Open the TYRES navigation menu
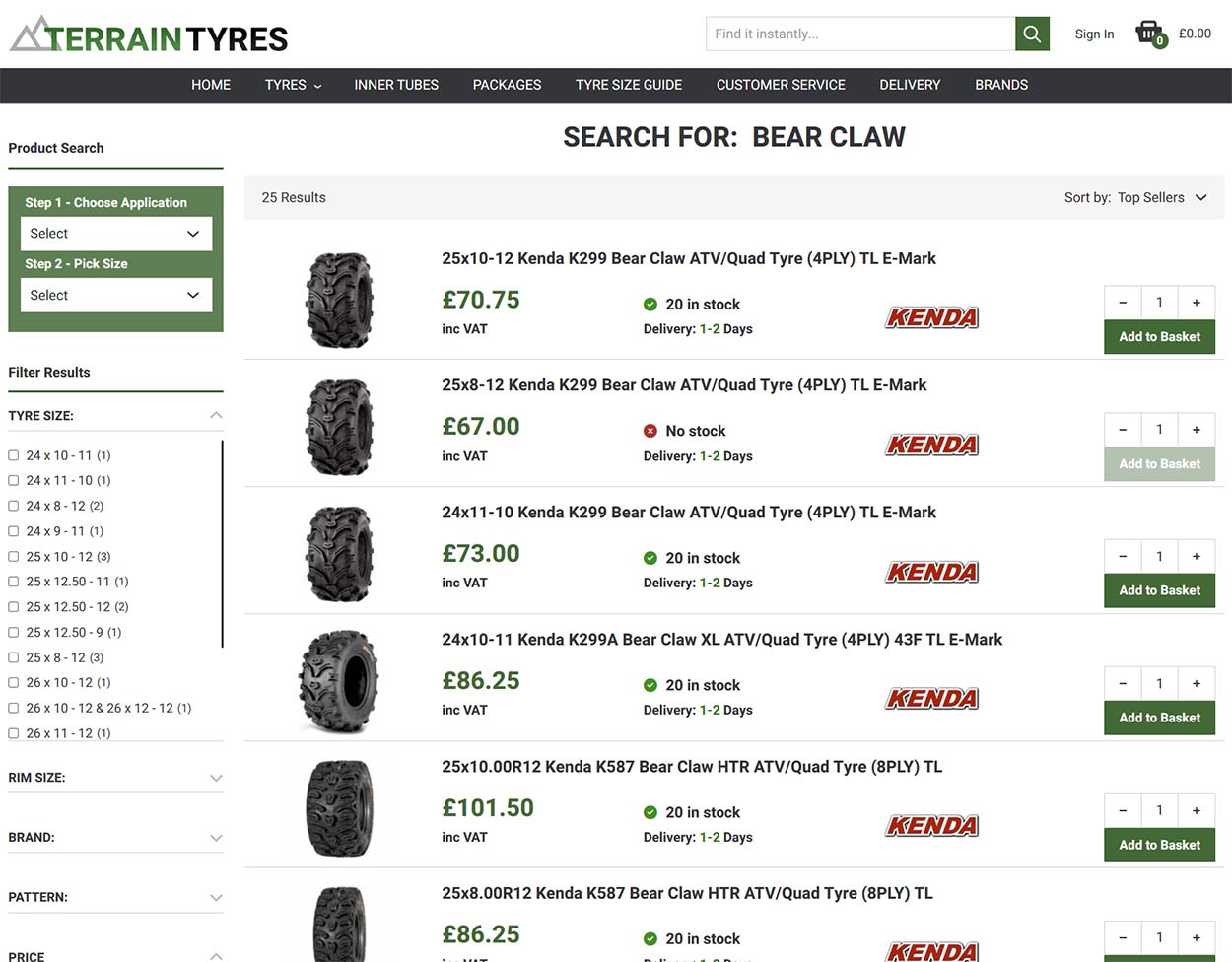The height and width of the screenshot is (962, 1232). point(291,85)
